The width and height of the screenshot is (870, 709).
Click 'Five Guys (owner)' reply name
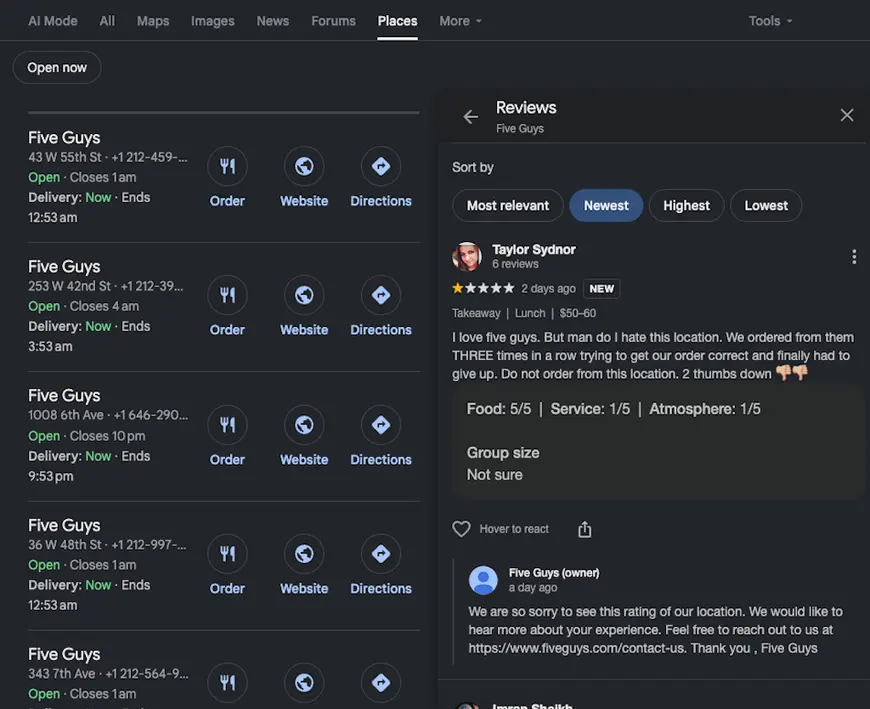[554, 573]
